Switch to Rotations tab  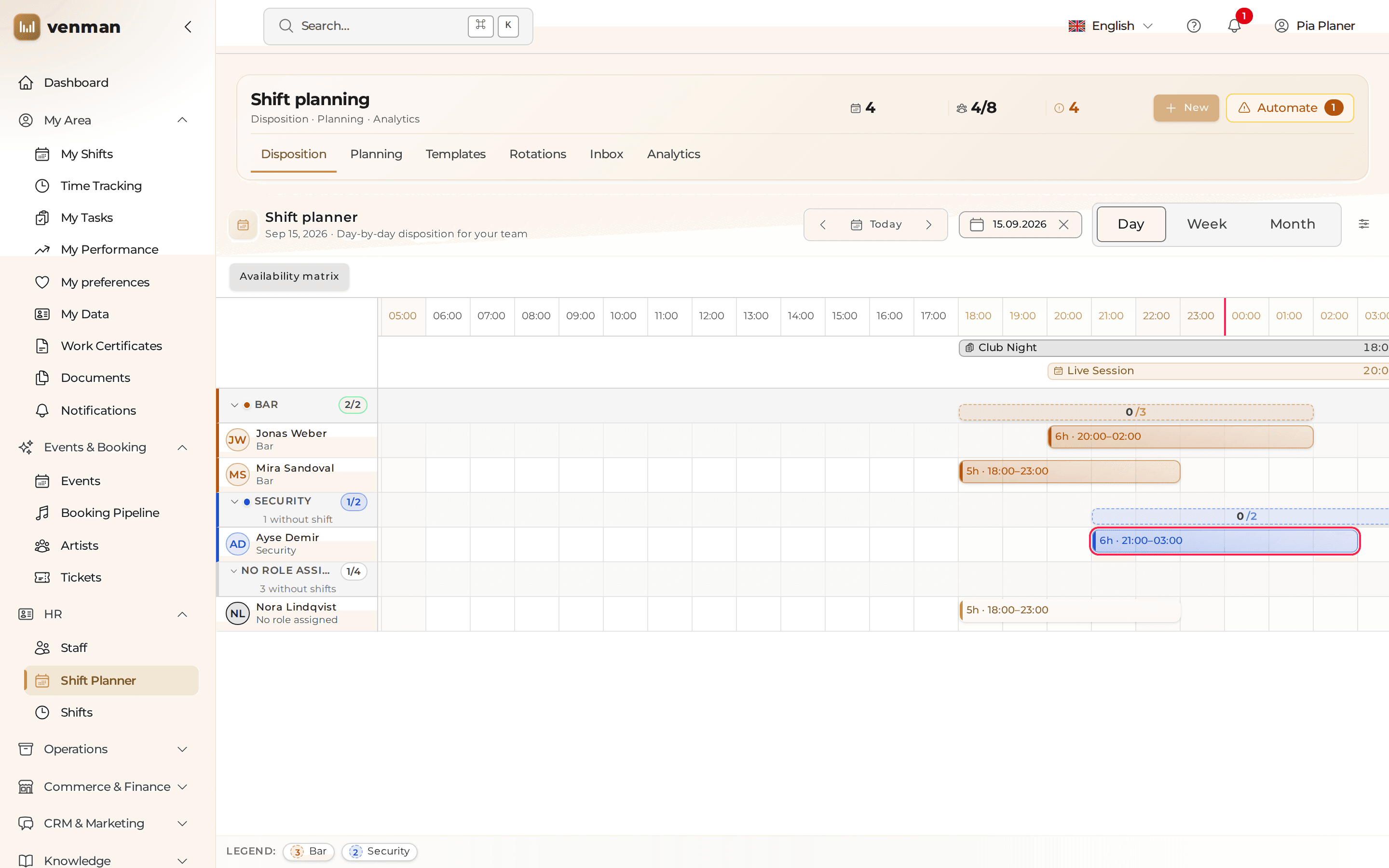pyautogui.click(x=537, y=154)
